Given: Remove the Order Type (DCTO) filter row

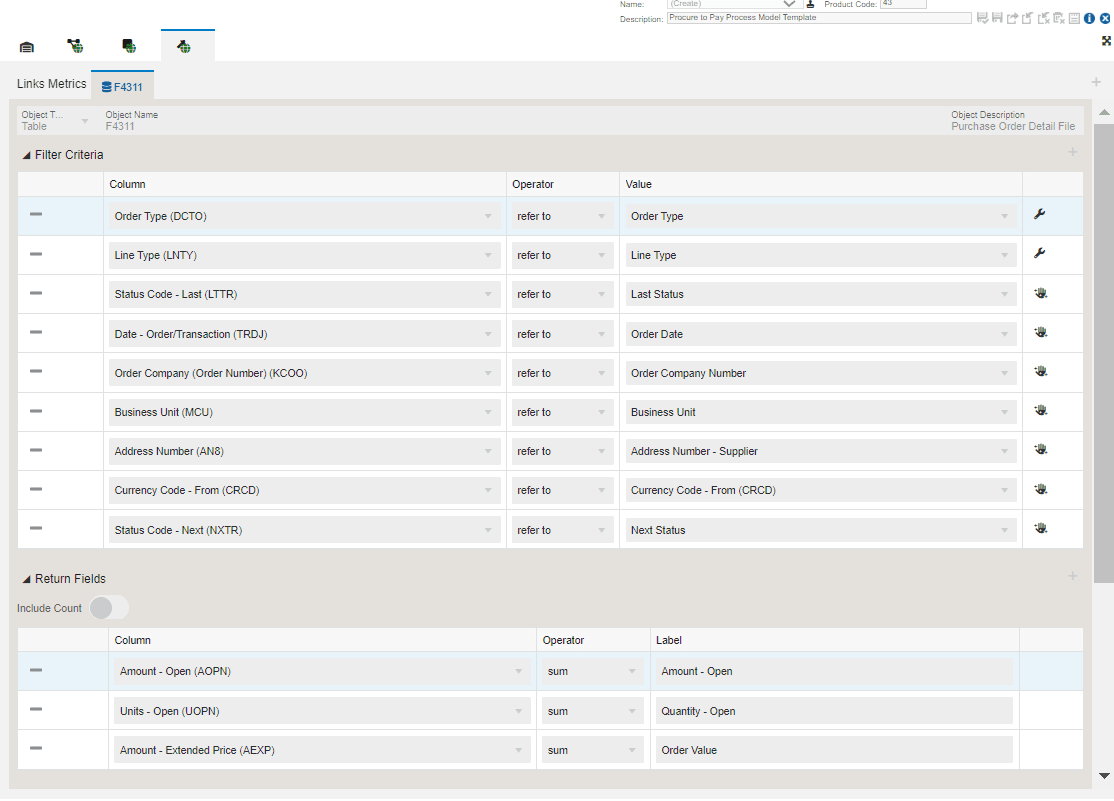Looking at the screenshot, I should (36, 214).
